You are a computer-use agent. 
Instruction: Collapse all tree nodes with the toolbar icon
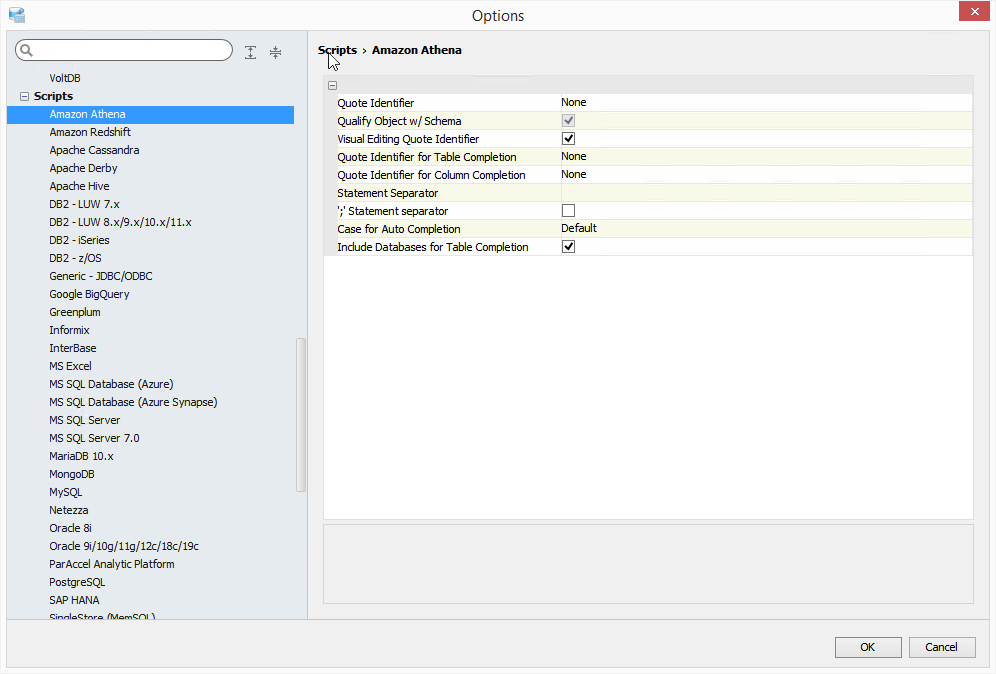pos(276,52)
